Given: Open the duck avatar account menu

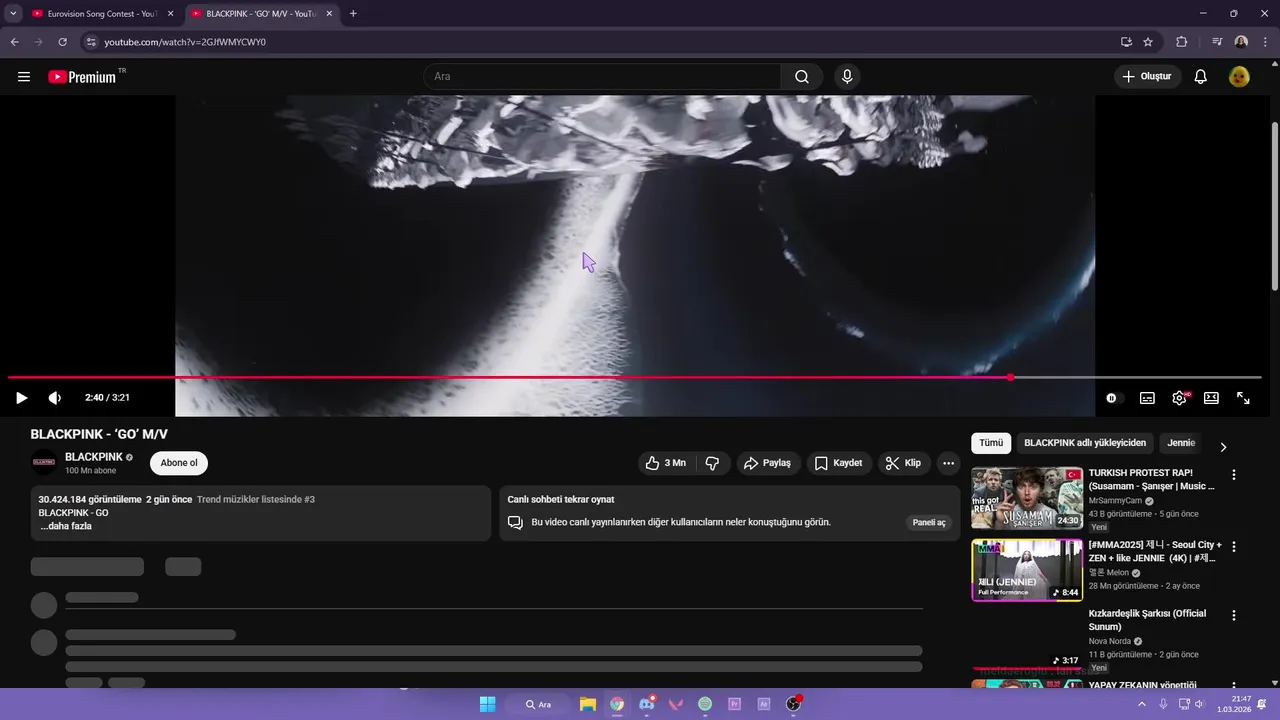Looking at the screenshot, I should click(1239, 77).
